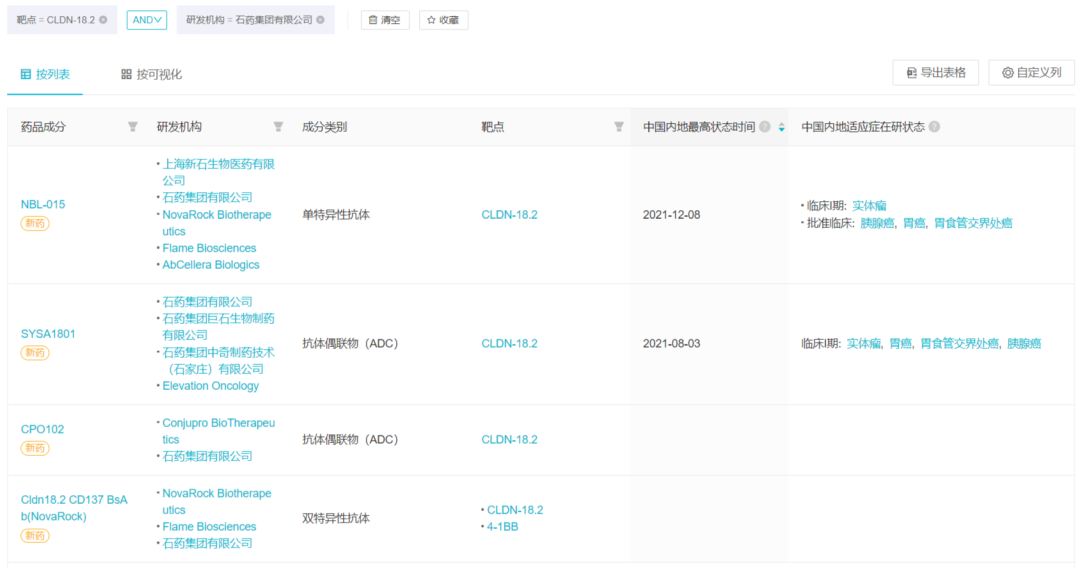Click the 清空 clear button
The height and width of the screenshot is (568, 1080).
click(385, 20)
